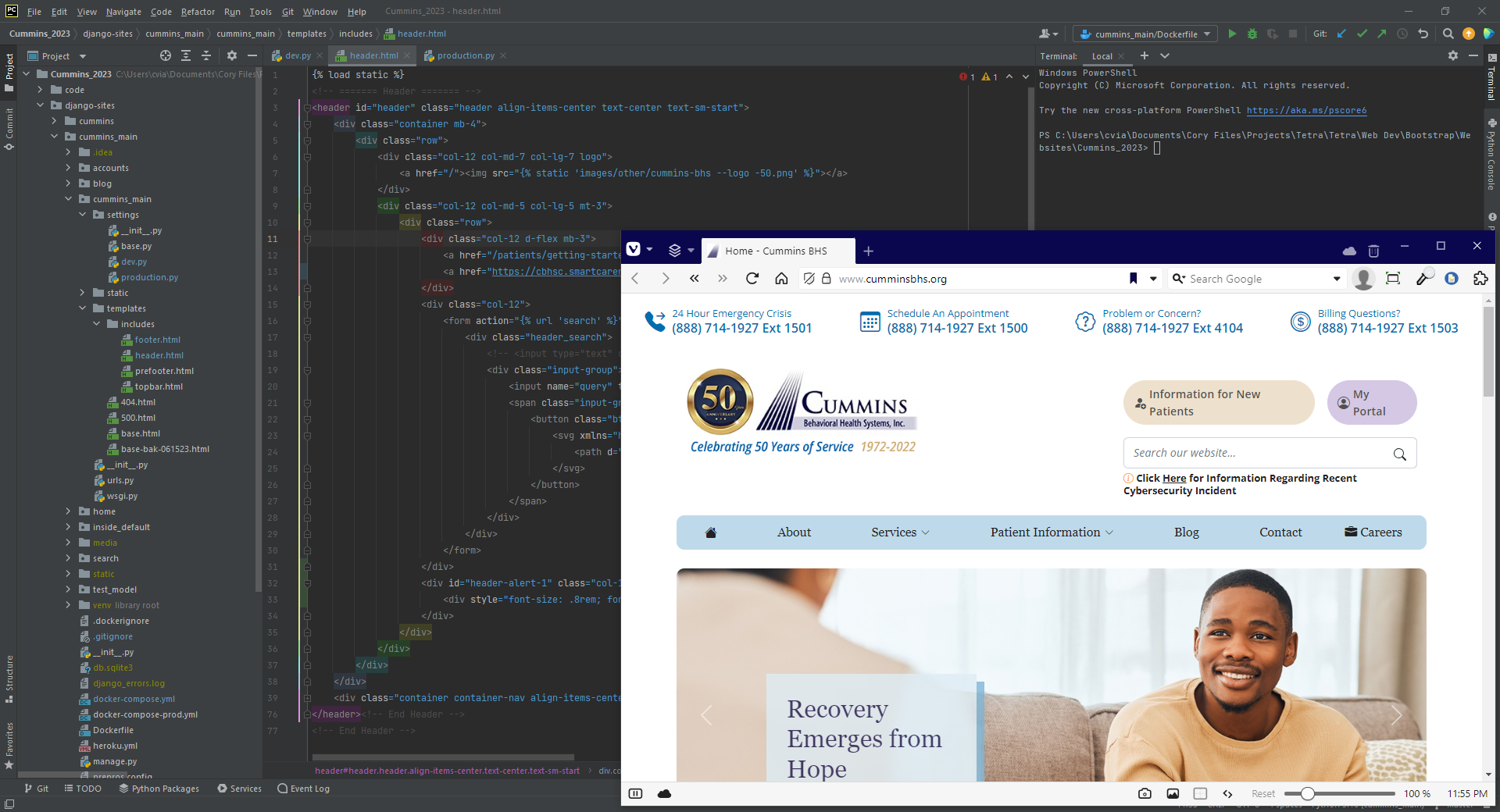
Task: Reload the page in the browser
Action: click(x=752, y=279)
